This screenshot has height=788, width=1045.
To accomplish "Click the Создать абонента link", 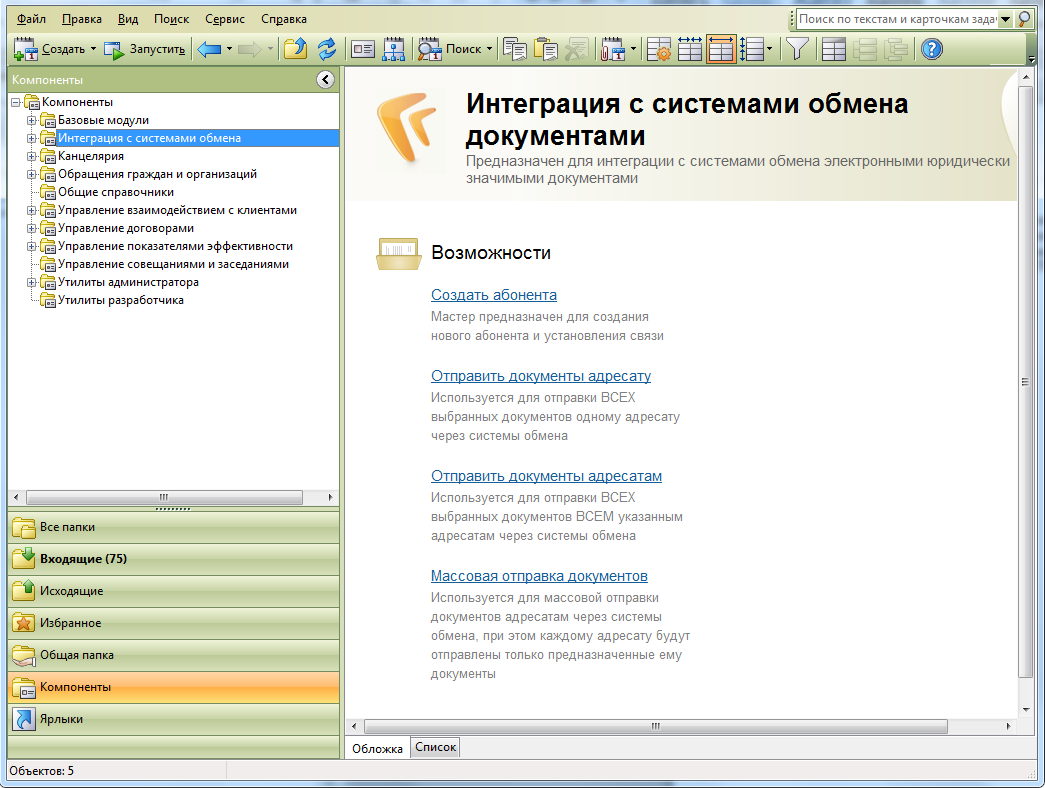I will coord(494,295).
